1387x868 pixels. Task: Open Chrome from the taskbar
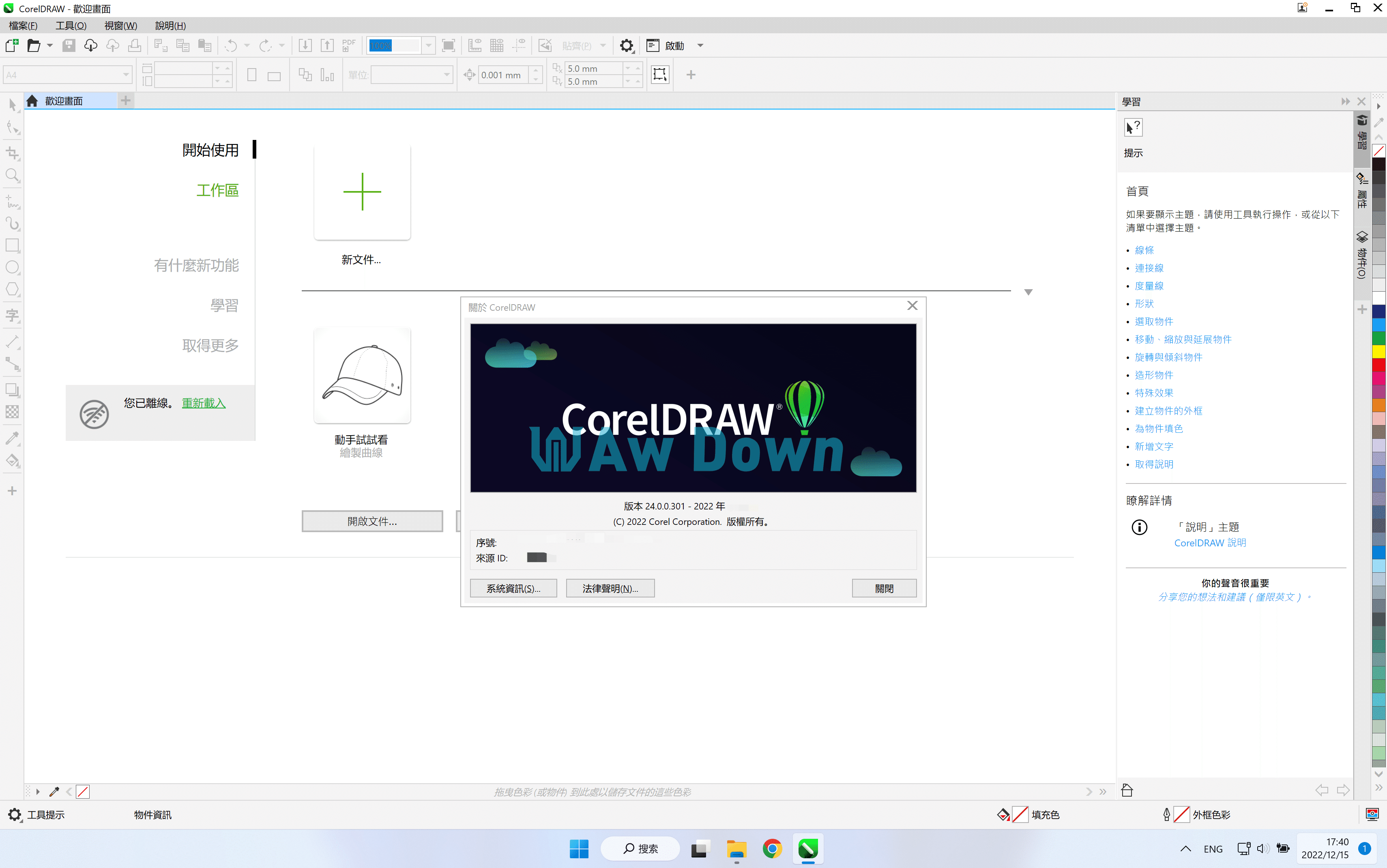click(x=772, y=849)
